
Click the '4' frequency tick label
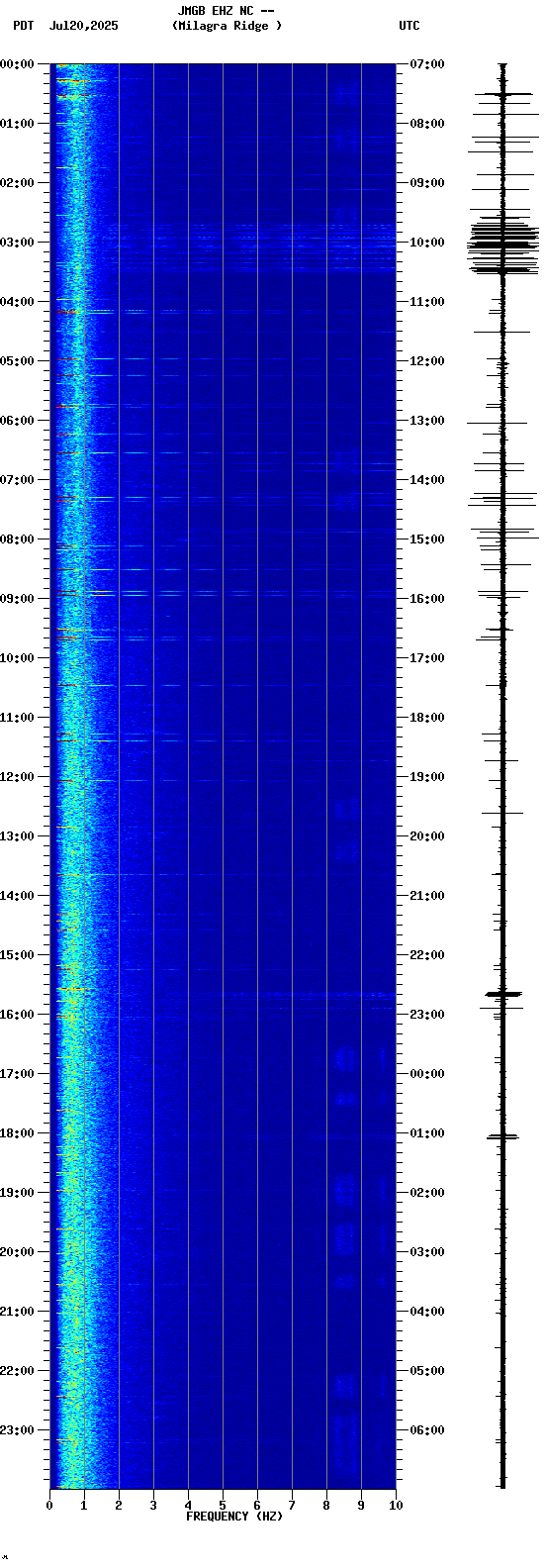[188, 1506]
